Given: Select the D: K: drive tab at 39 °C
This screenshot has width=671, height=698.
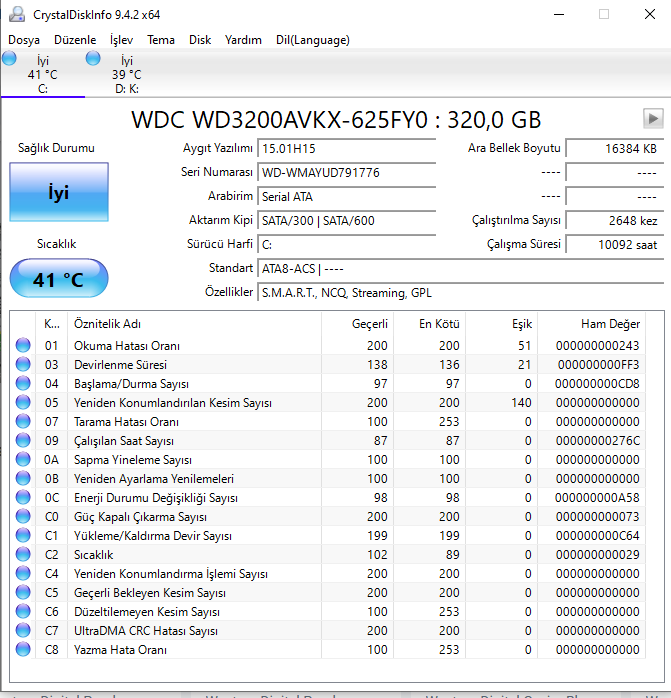Looking at the screenshot, I should point(127,74).
